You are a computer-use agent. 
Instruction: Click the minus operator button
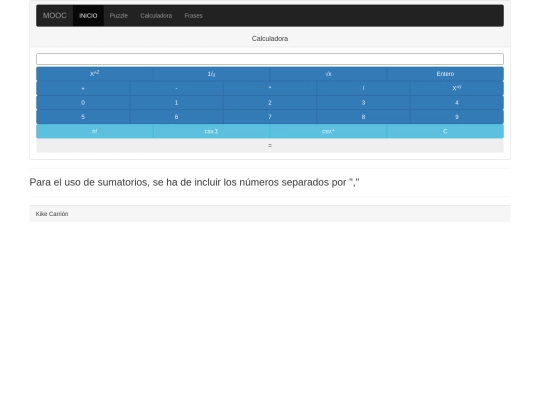(x=176, y=88)
